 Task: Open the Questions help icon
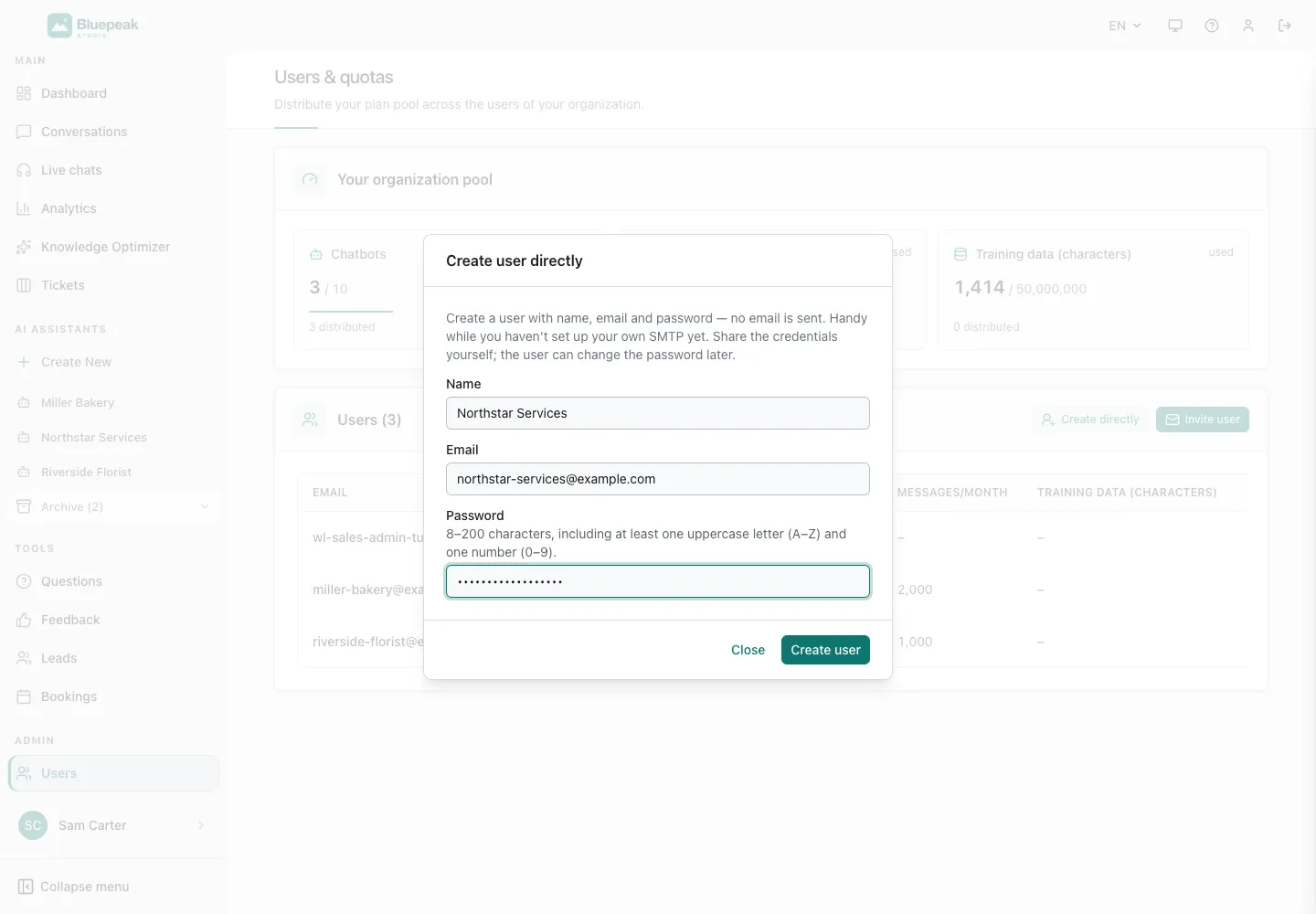pos(24,581)
